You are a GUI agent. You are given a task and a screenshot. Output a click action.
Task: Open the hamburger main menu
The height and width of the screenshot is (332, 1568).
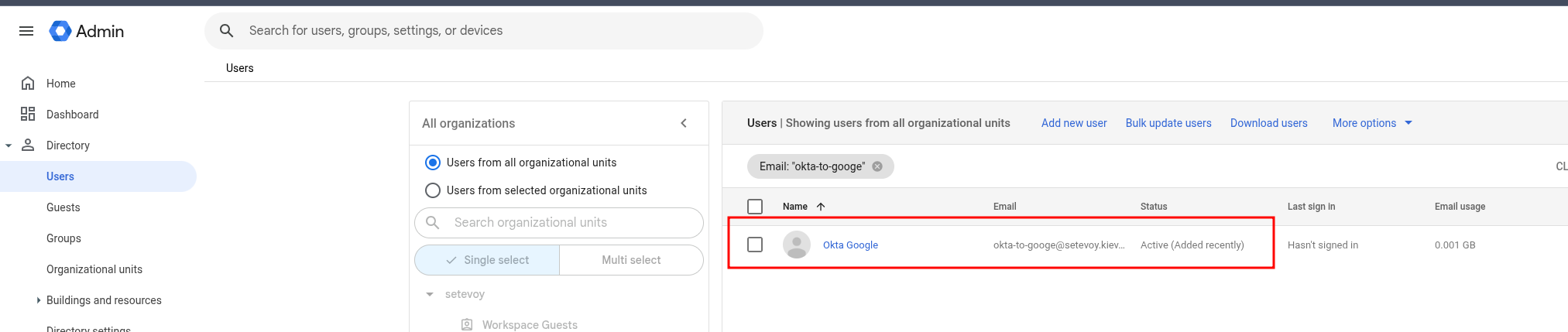(26, 31)
